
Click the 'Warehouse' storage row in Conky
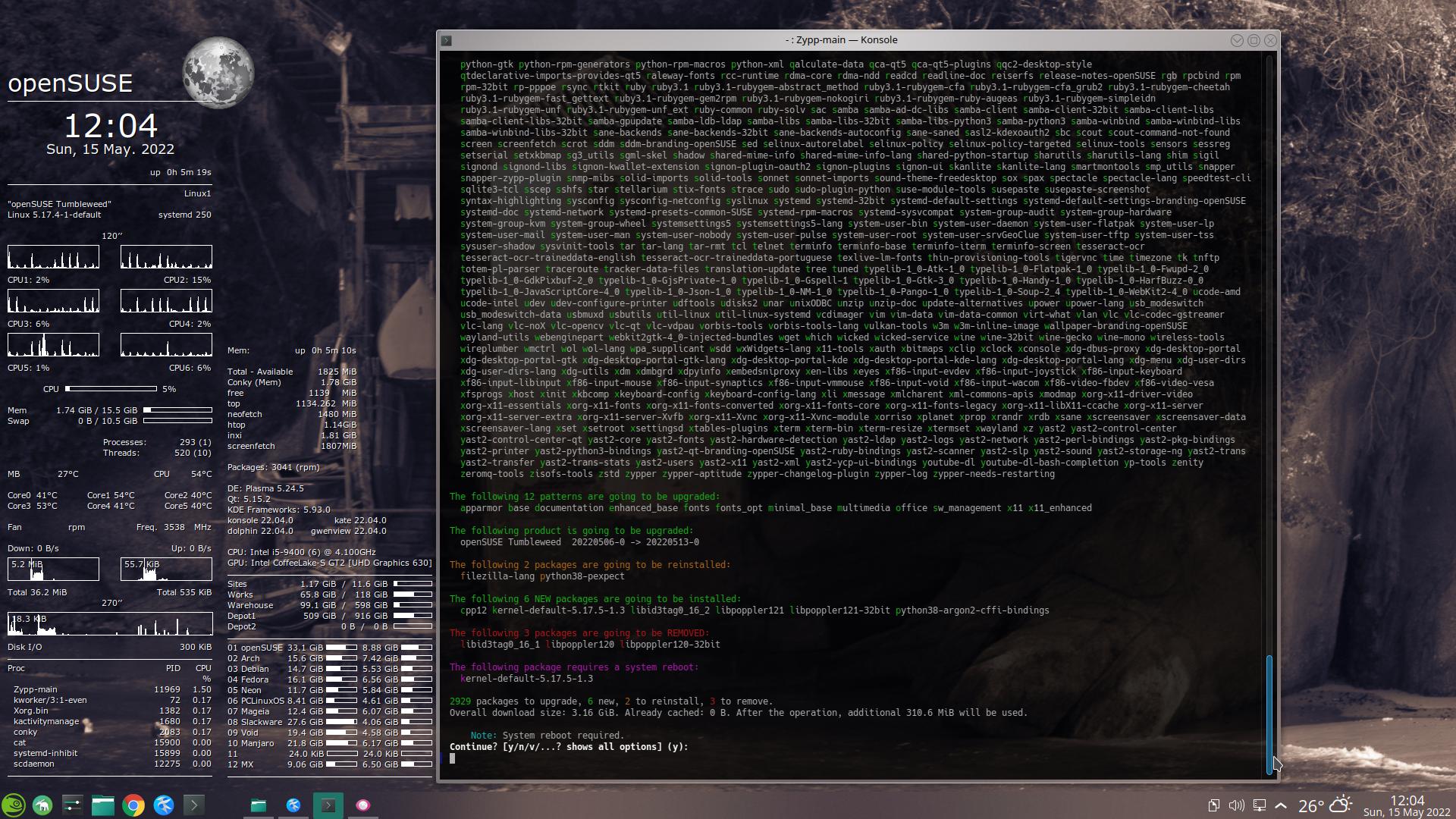[330, 605]
